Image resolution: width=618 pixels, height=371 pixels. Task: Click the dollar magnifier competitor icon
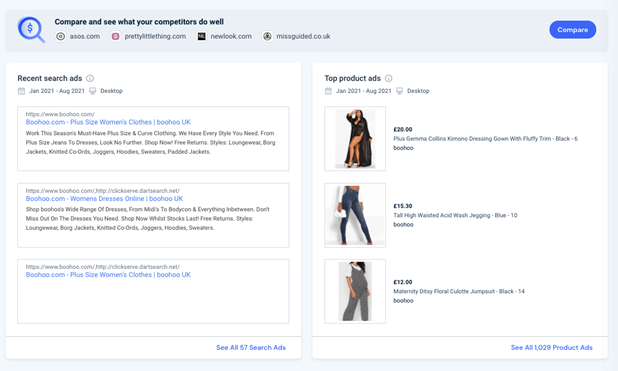click(31, 30)
